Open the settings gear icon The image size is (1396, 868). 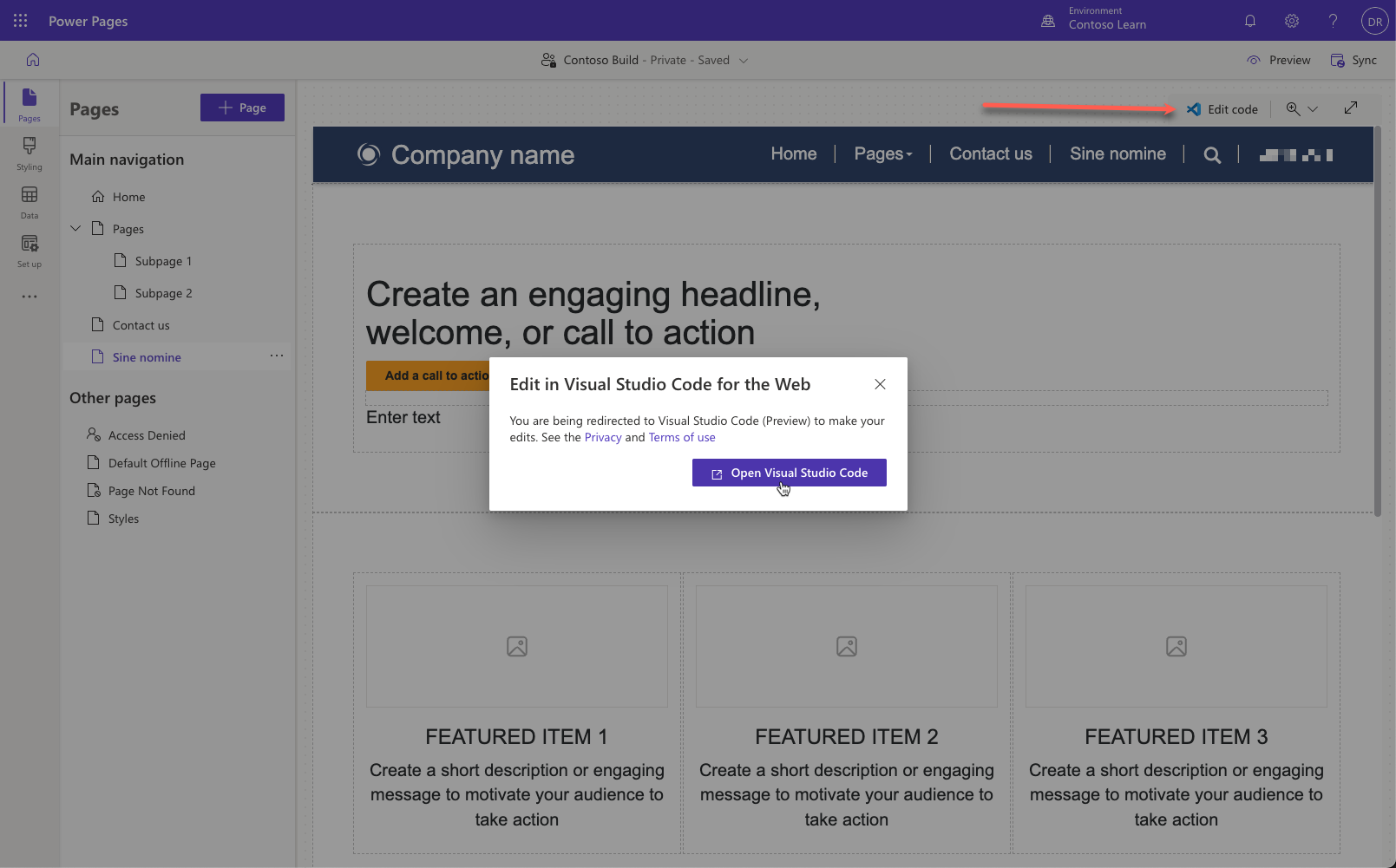click(1291, 21)
